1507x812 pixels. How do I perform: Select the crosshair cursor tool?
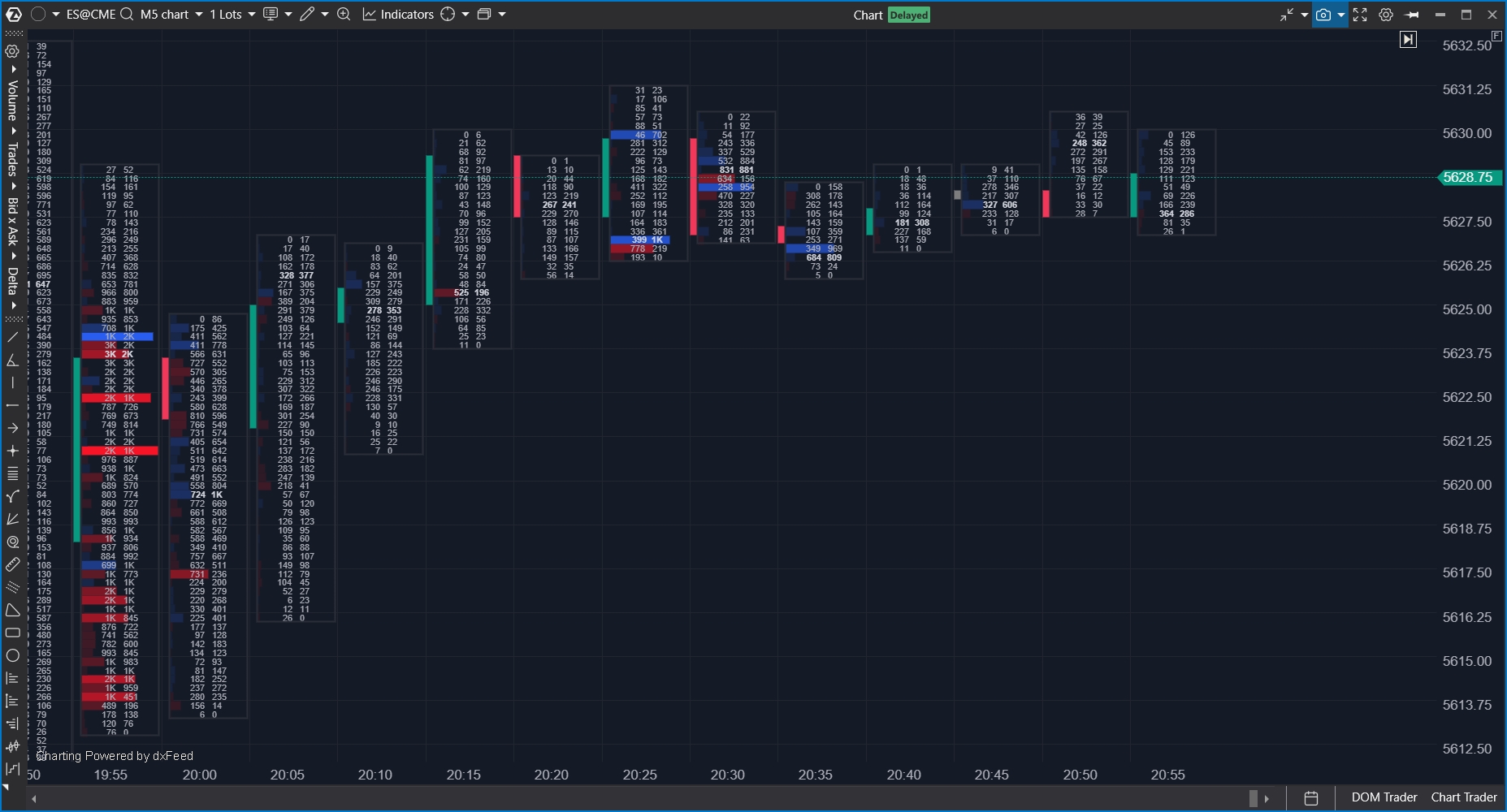pyautogui.click(x=12, y=451)
